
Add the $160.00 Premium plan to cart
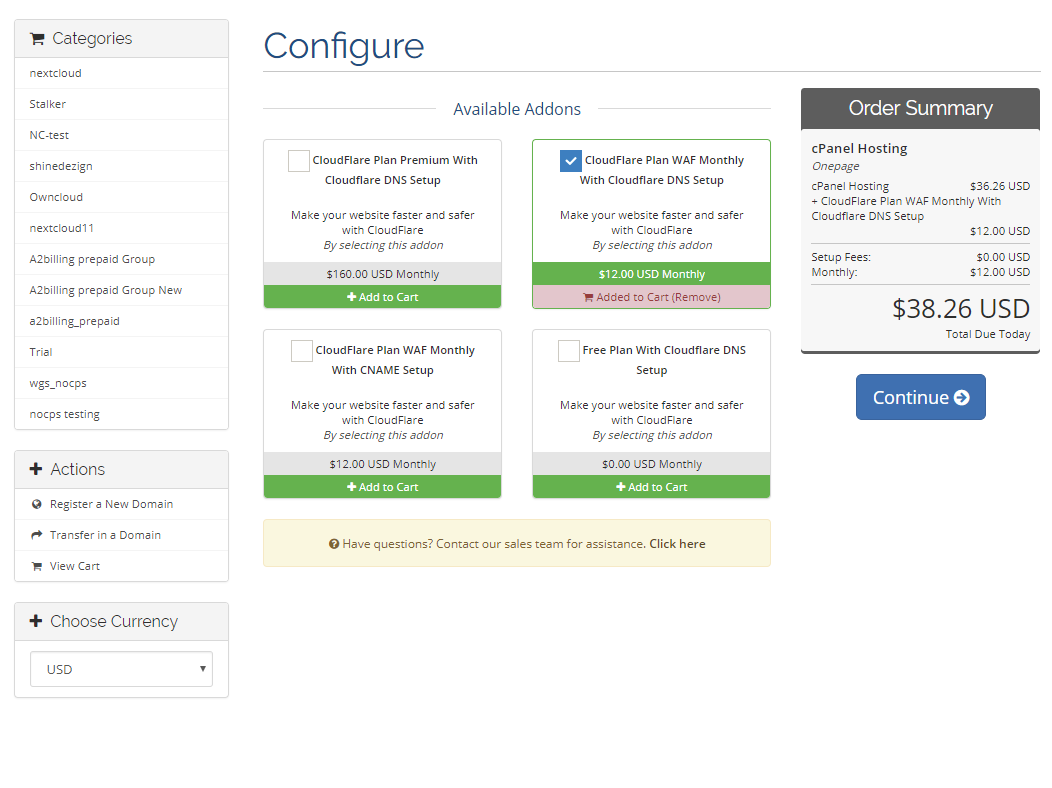coord(382,297)
